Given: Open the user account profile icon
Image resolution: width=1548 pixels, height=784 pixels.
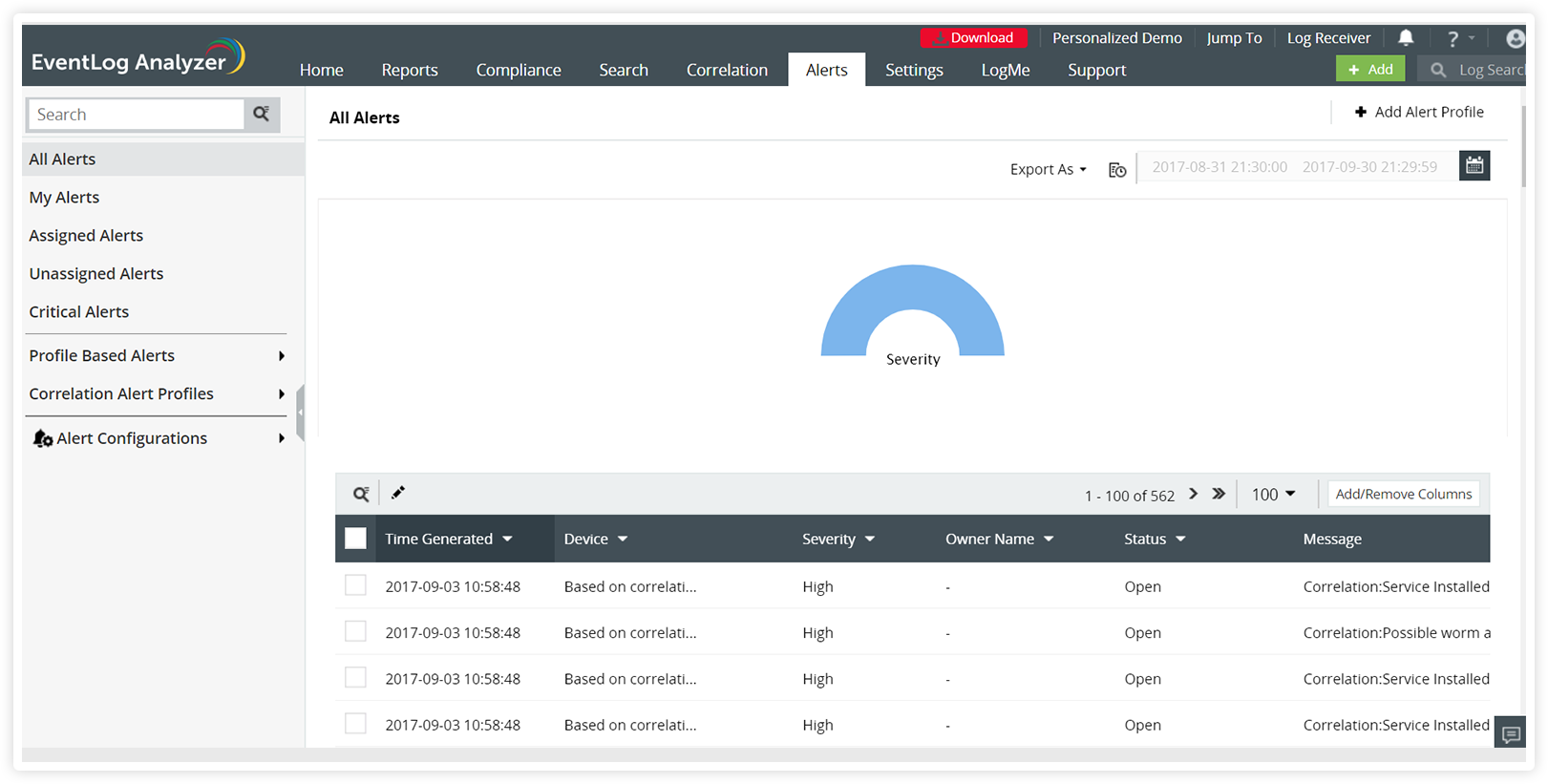Looking at the screenshot, I should point(1515,38).
